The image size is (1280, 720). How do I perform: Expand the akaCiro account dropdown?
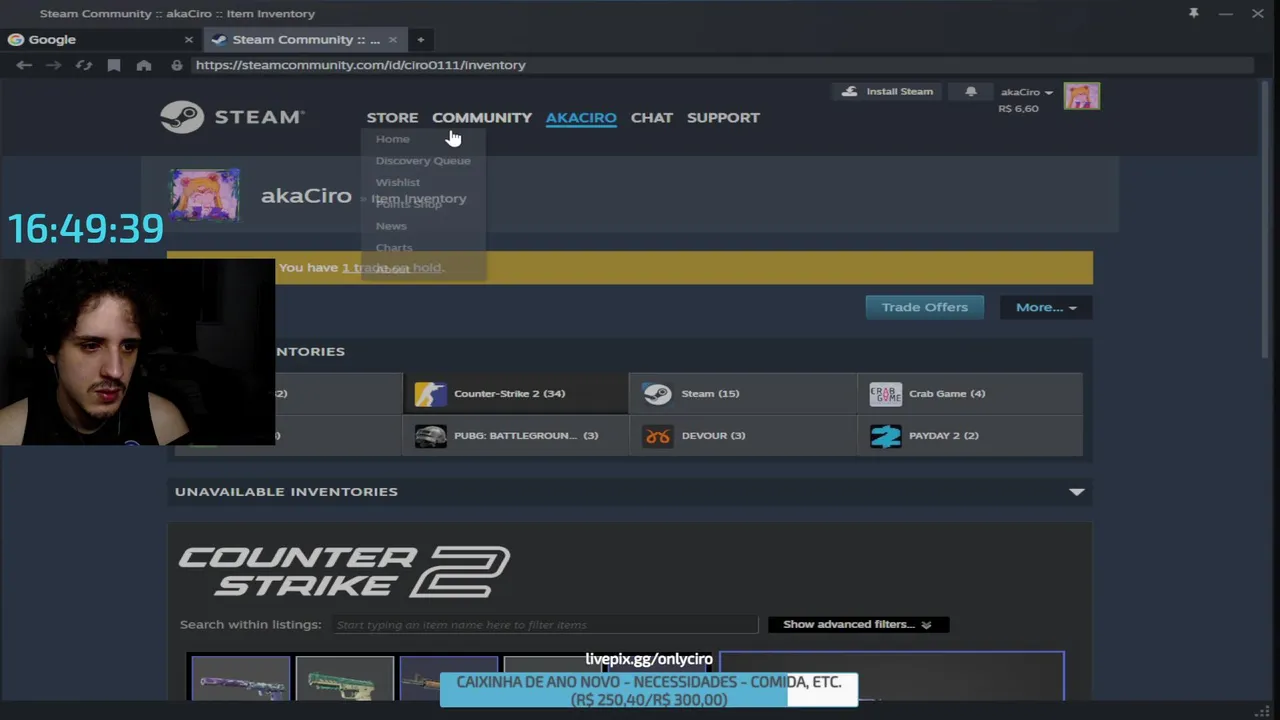tap(1026, 92)
